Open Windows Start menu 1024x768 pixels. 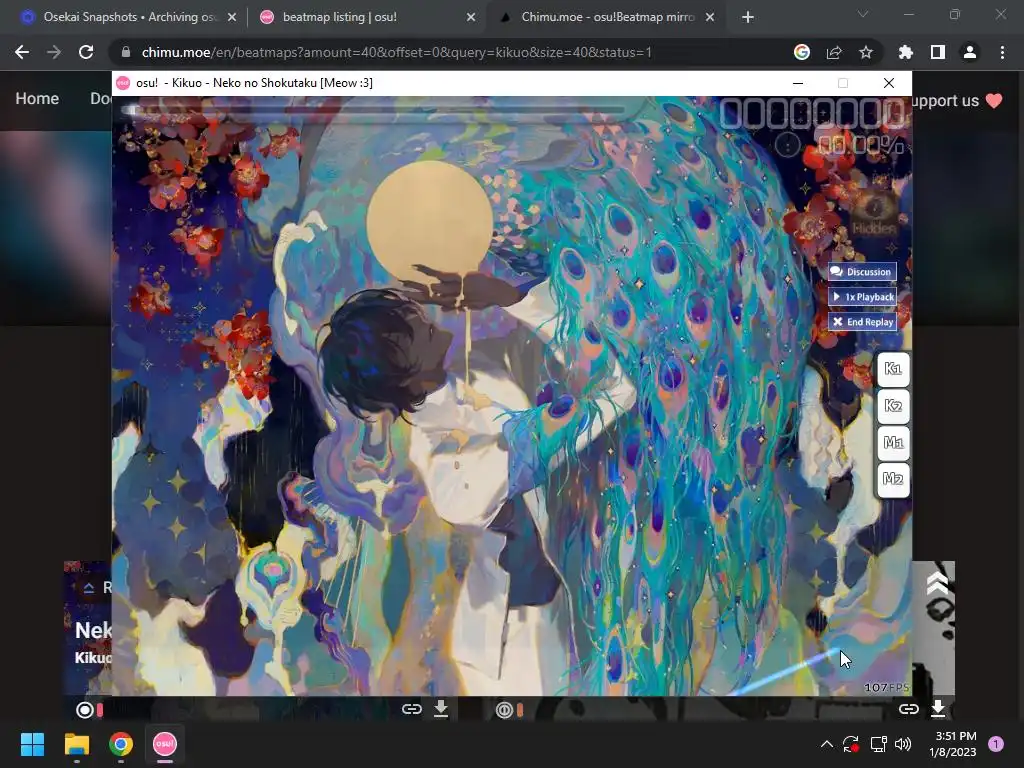[32, 744]
